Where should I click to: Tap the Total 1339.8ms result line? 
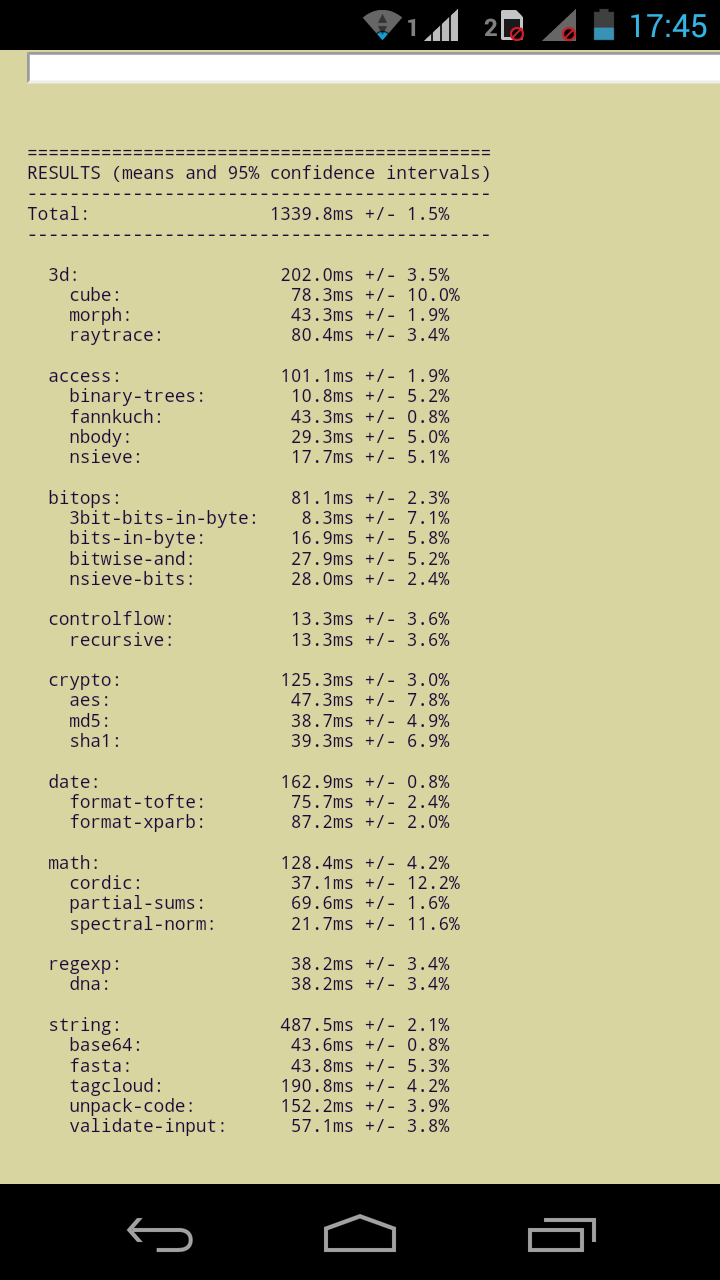[238, 214]
